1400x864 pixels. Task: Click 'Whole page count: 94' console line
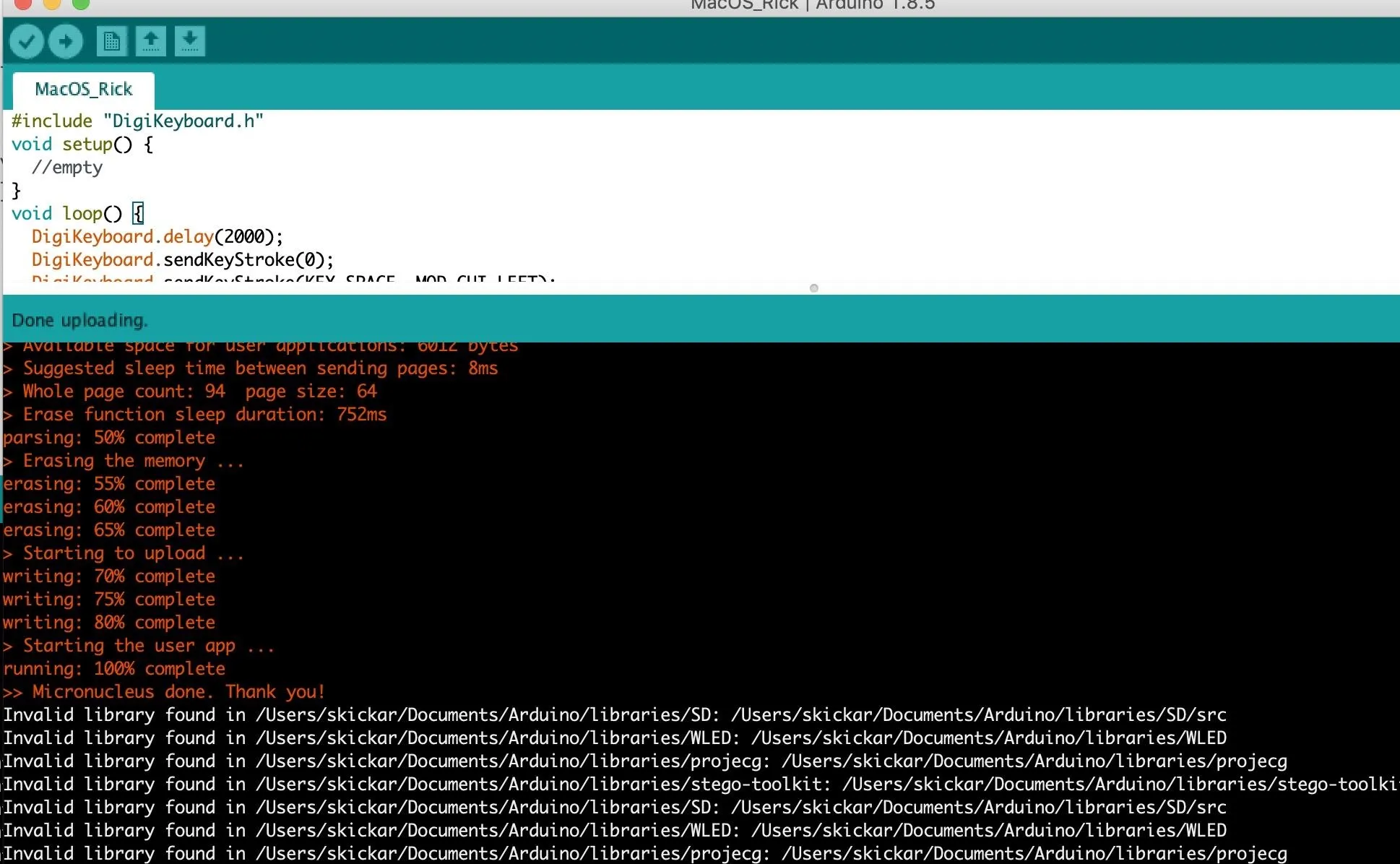click(x=190, y=391)
